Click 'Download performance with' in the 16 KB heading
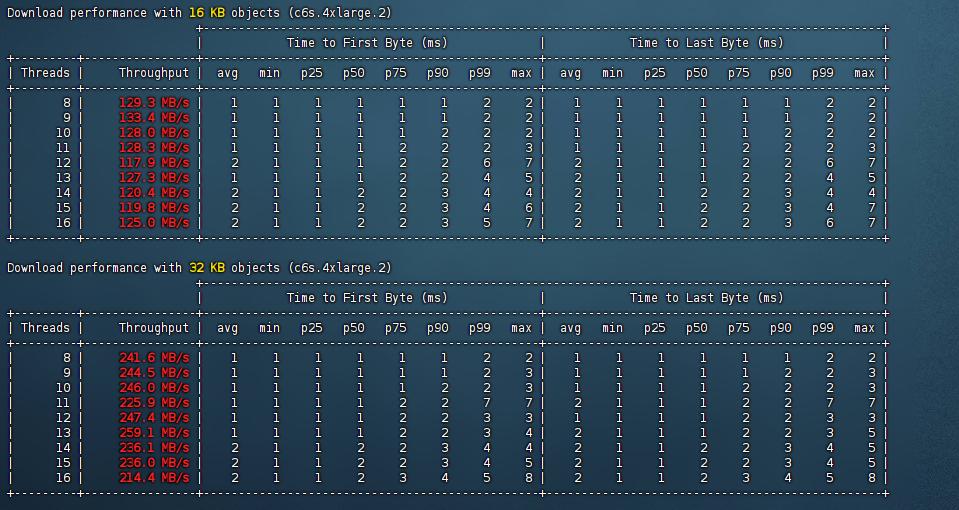 click(x=94, y=13)
